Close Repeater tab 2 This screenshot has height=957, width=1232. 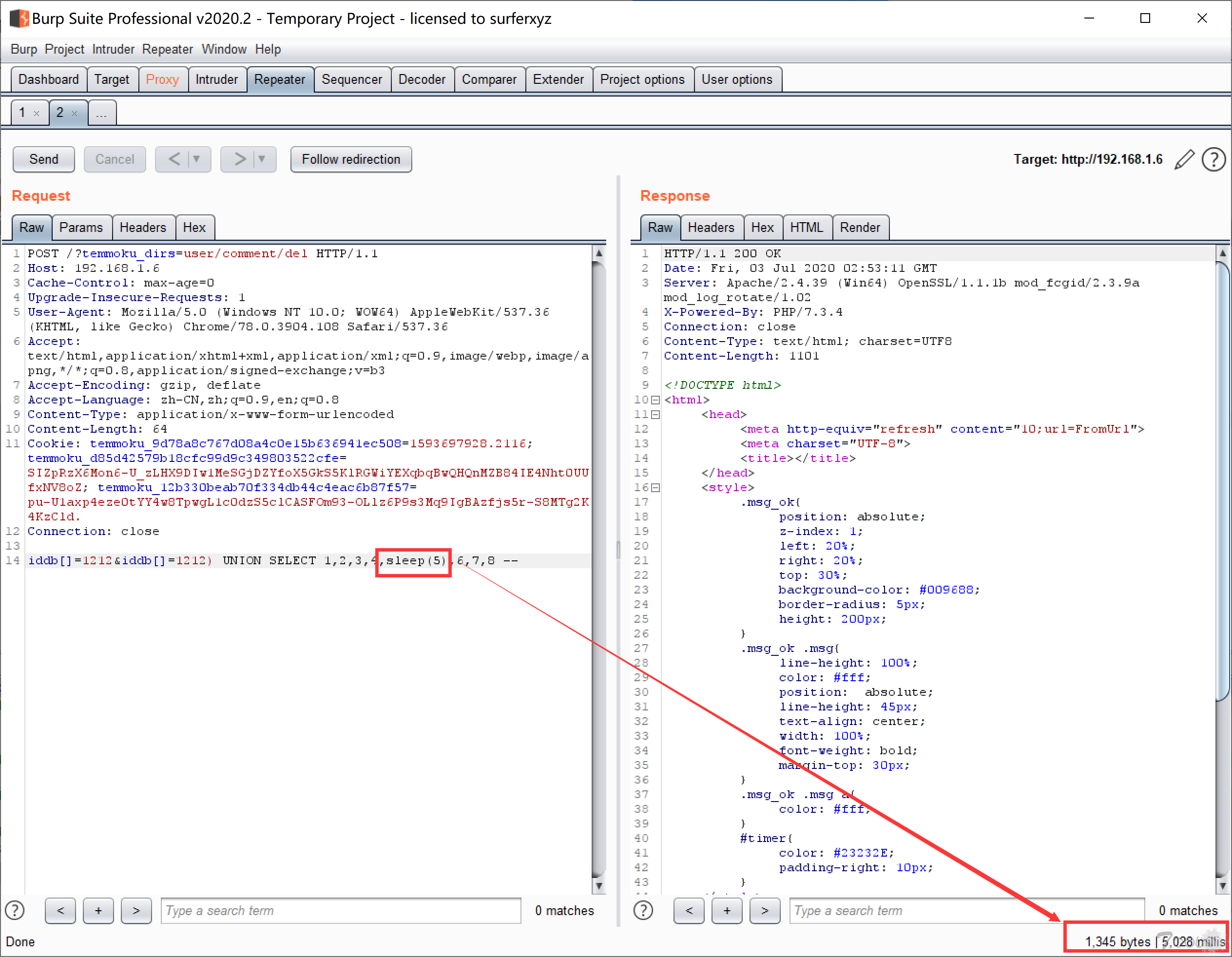click(x=75, y=114)
